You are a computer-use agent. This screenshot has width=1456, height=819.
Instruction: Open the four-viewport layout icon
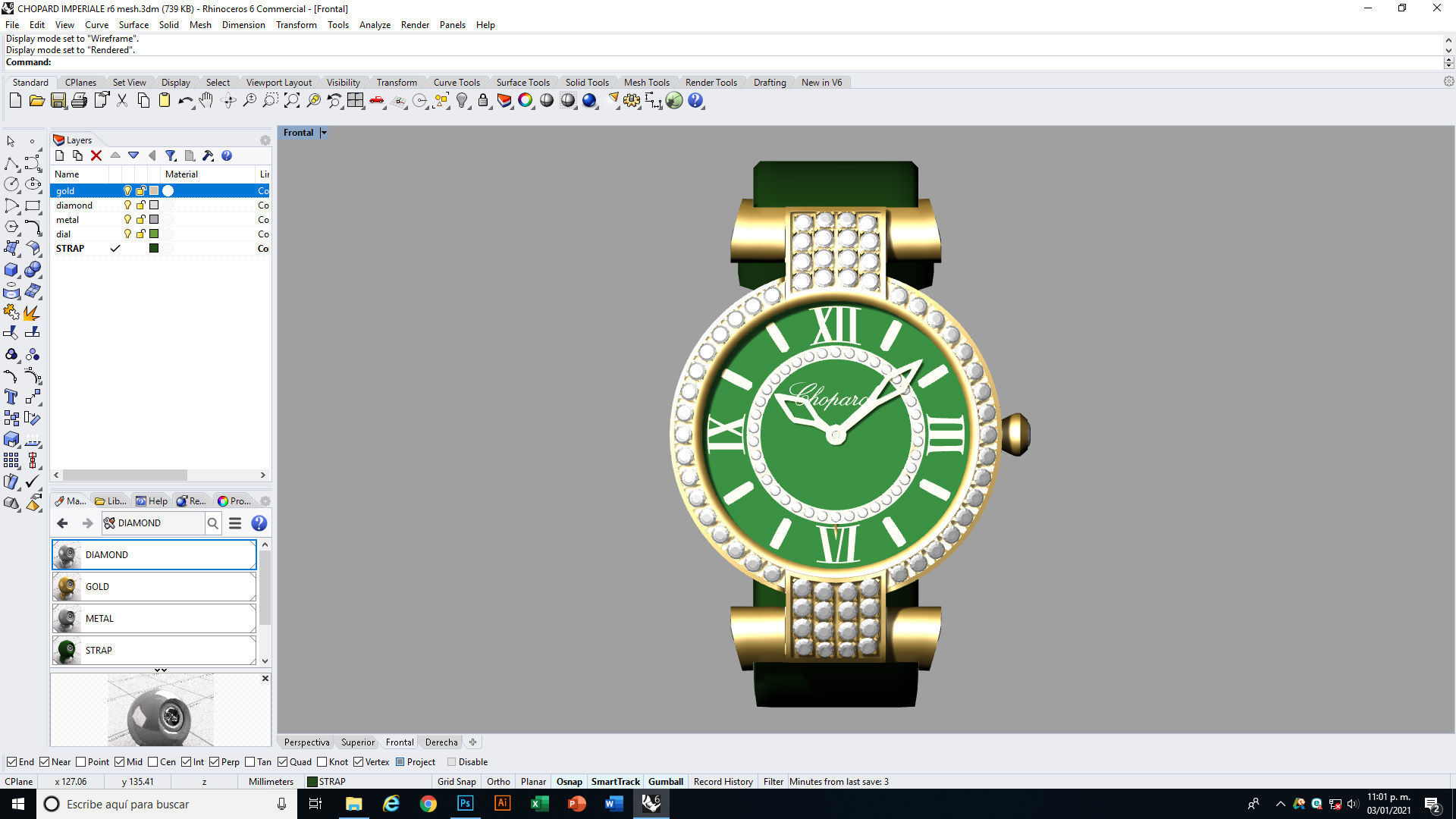tap(356, 100)
